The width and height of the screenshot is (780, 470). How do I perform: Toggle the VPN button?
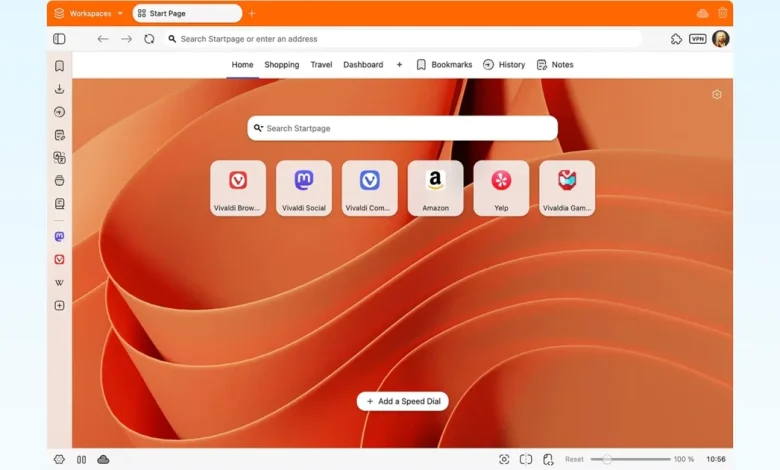coord(697,39)
